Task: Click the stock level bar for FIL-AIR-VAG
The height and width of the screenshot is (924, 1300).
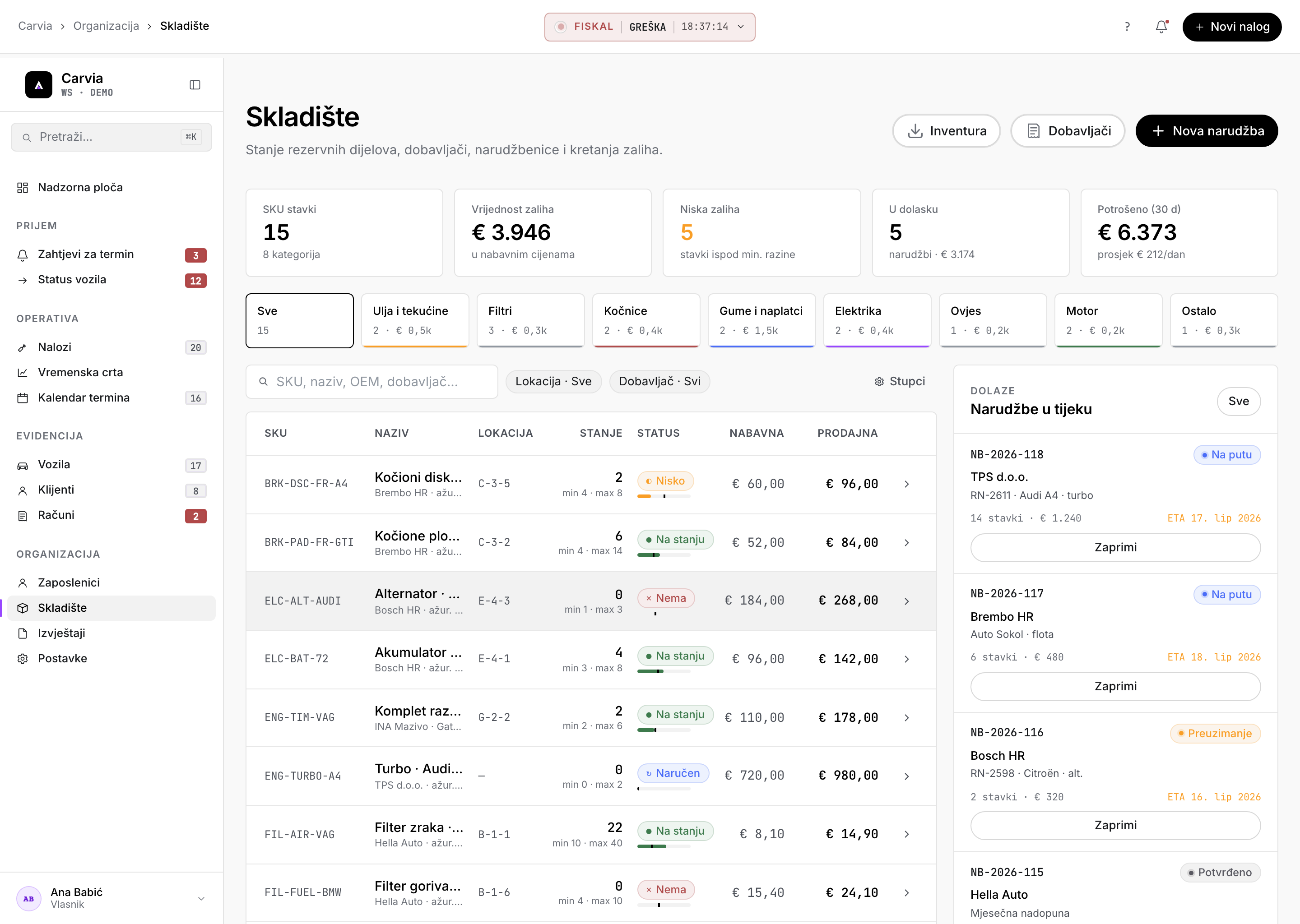Action: coord(664,846)
